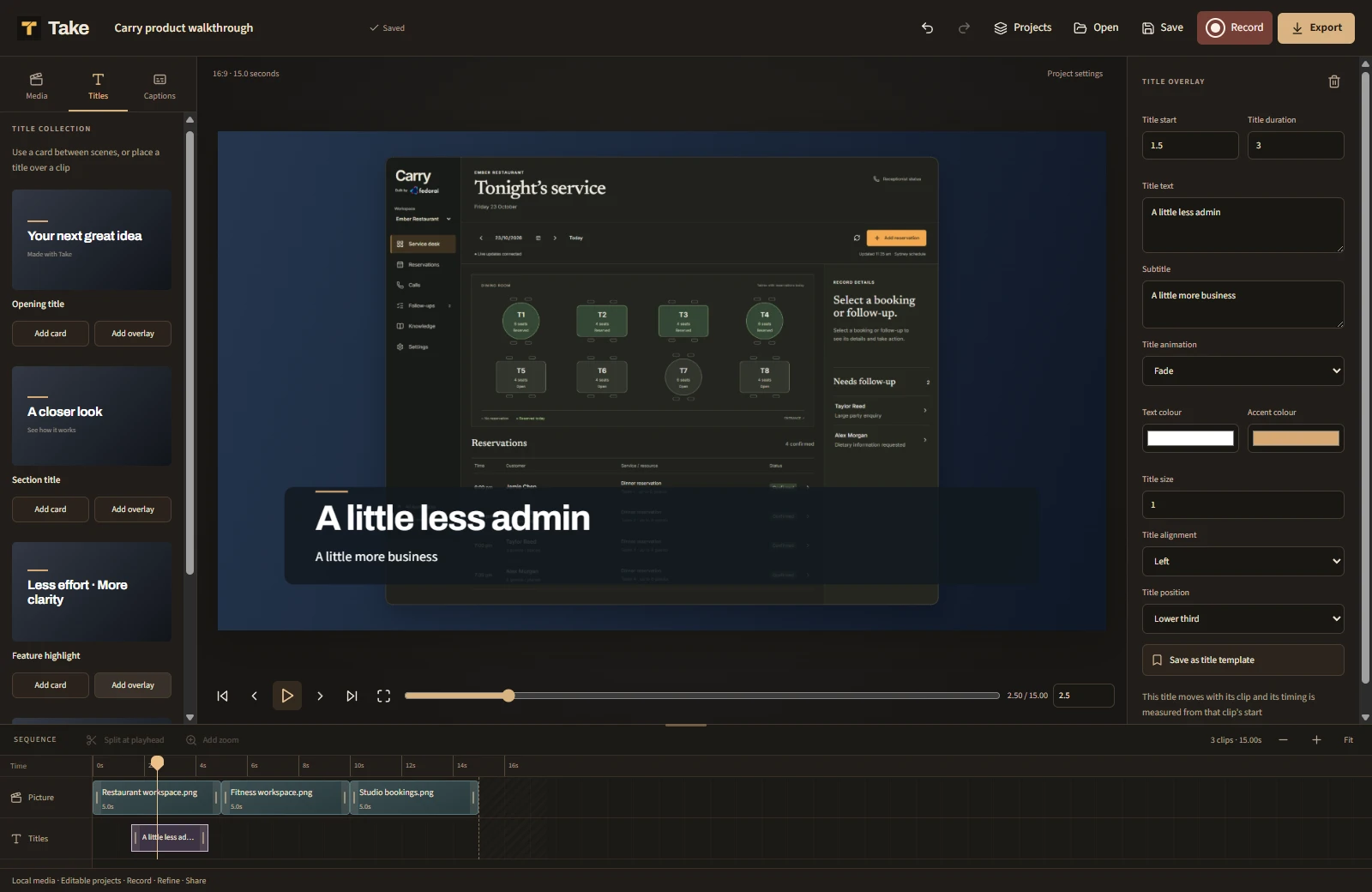Click the Title start field
This screenshot has height=892, width=1372.
tap(1190, 145)
